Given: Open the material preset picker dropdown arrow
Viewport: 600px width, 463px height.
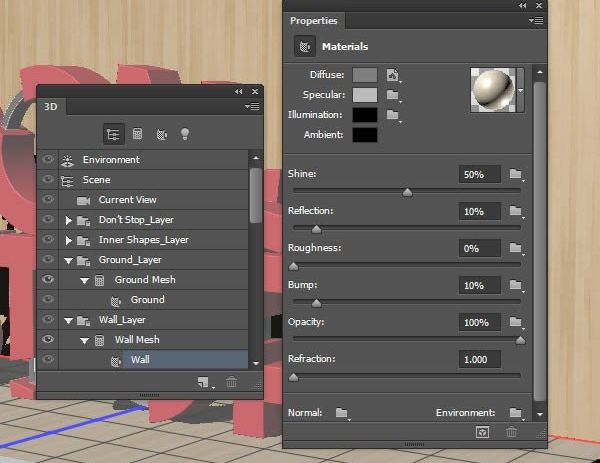Looking at the screenshot, I should pos(520,90).
